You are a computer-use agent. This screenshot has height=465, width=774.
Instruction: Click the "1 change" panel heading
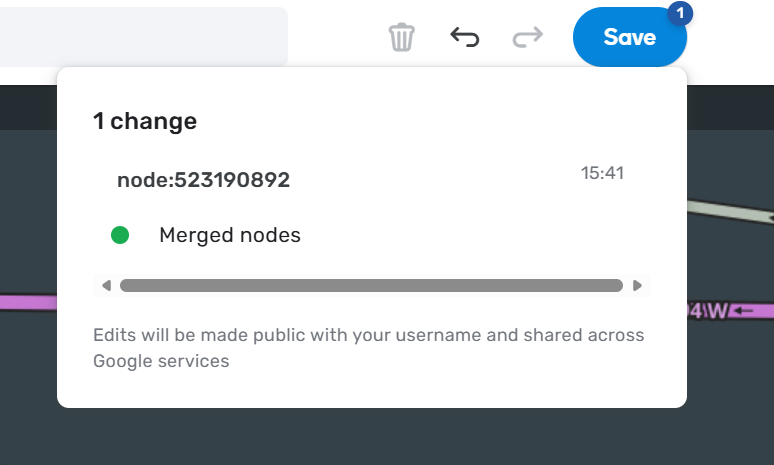(x=145, y=122)
